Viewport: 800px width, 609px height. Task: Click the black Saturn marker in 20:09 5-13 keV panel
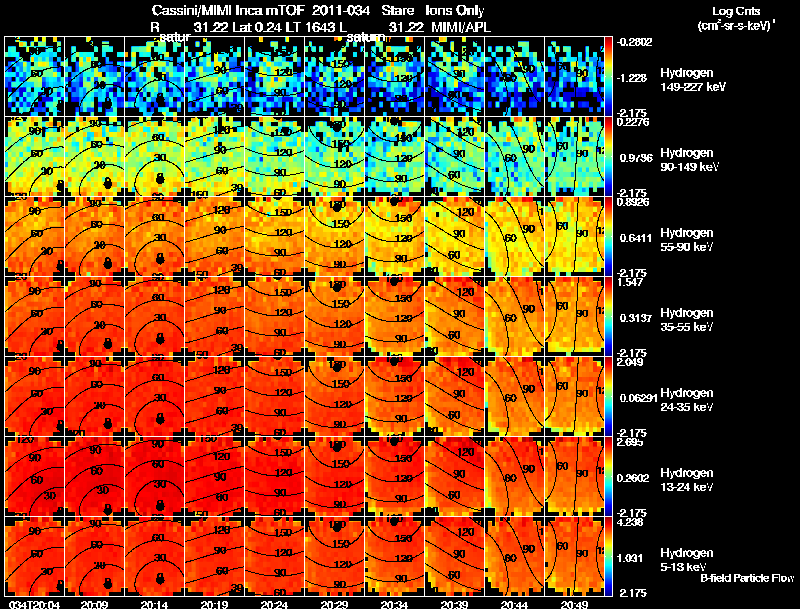click(108, 583)
